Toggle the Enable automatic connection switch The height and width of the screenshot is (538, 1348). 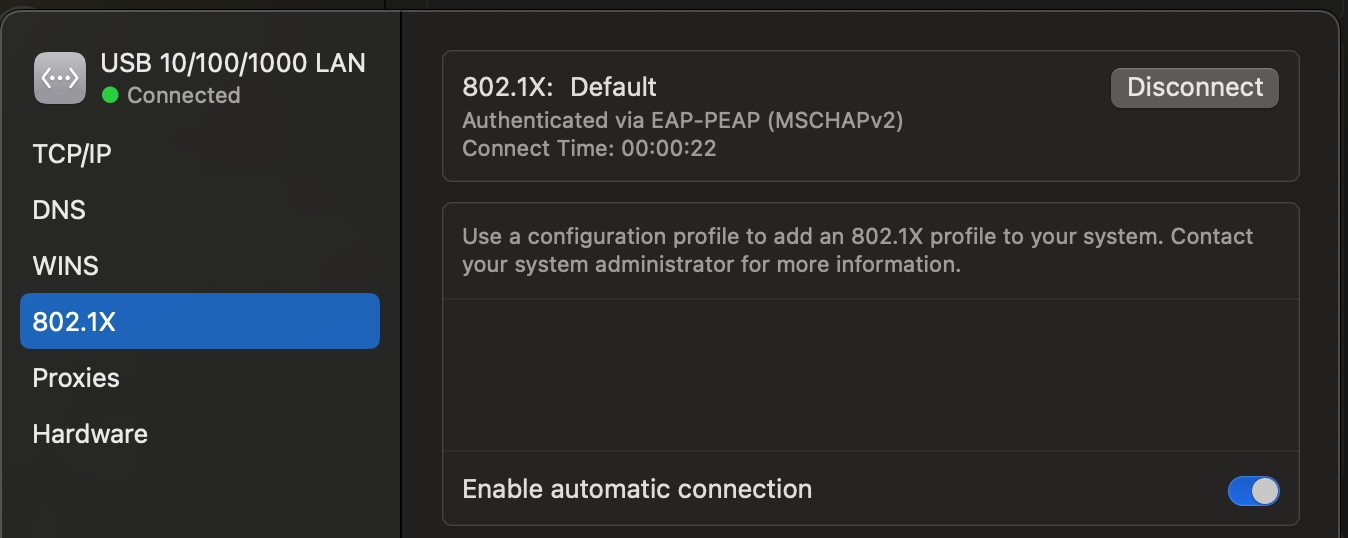click(x=1253, y=490)
